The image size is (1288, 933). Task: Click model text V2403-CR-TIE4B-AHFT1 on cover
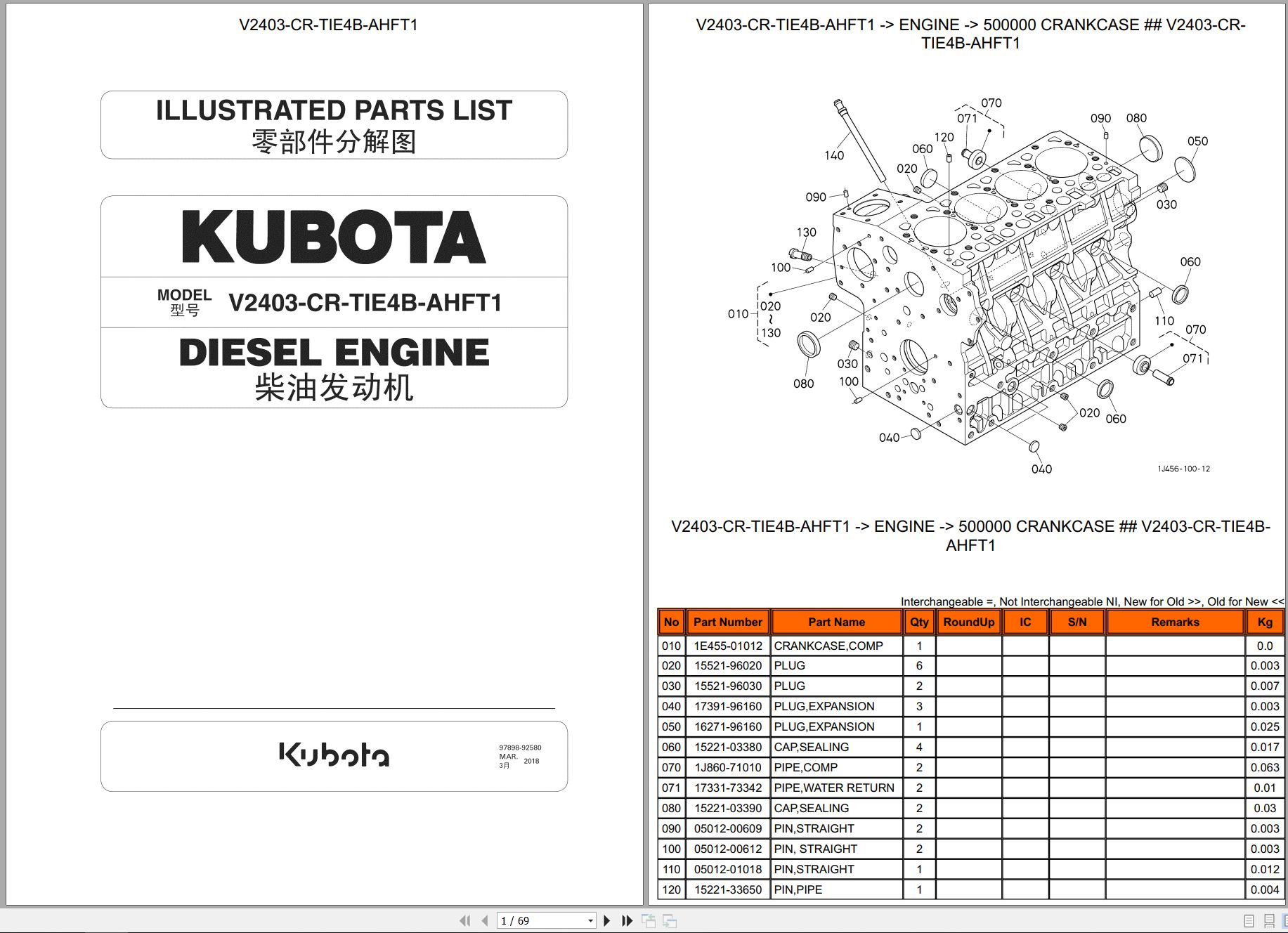point(365,303)
